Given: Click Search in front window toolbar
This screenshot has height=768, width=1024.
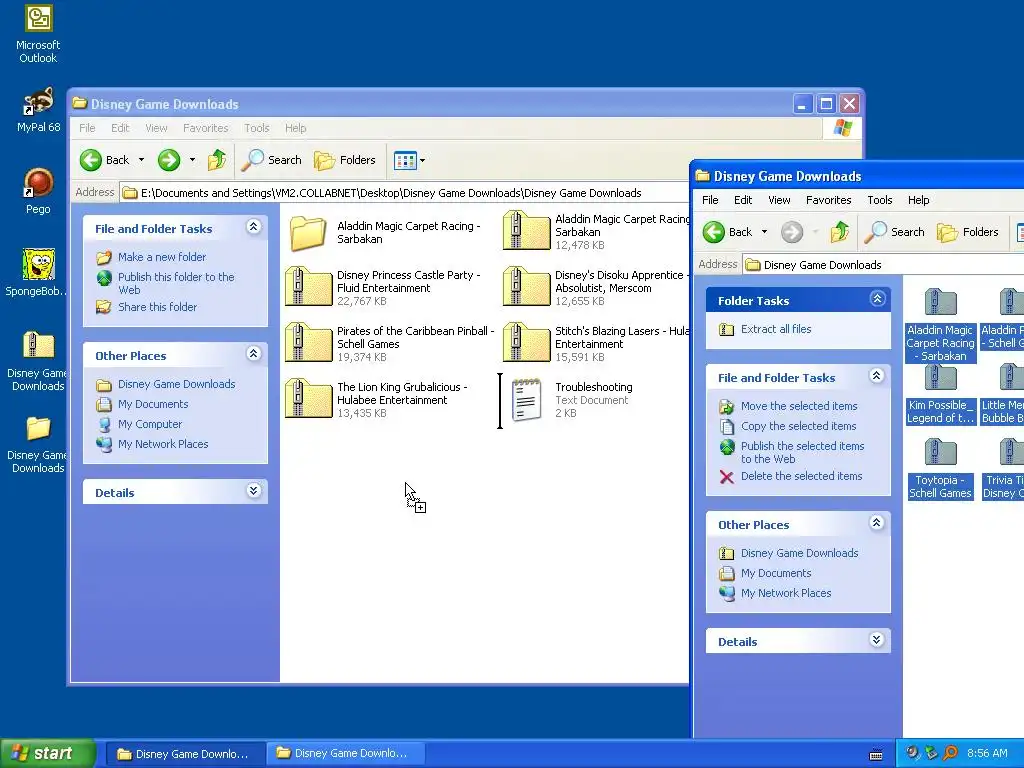Looking at the screenshot, I should click(x=895, y=232).
